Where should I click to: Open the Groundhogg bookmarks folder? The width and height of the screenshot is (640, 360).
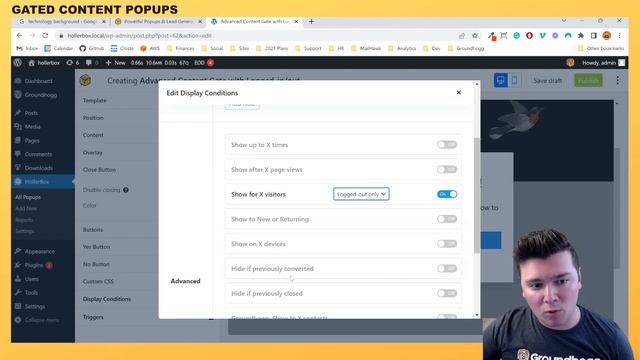click(x=466, y=48)
